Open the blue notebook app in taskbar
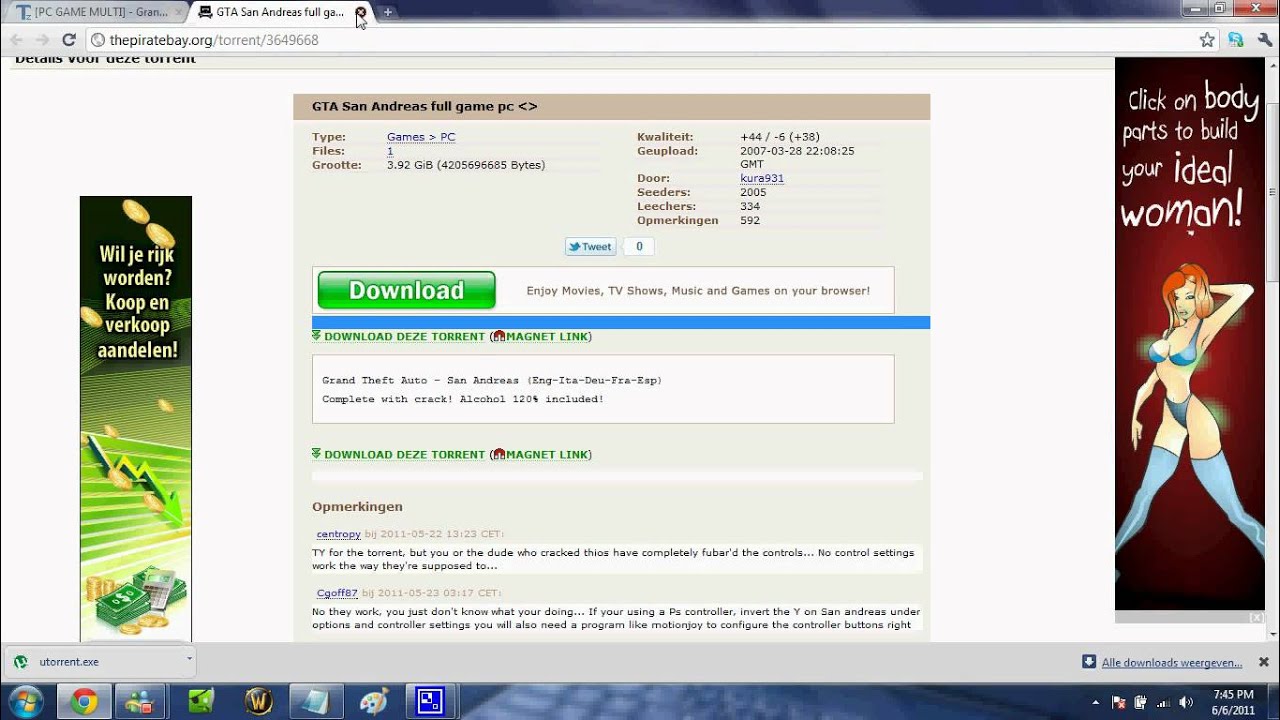 (315, 702)
